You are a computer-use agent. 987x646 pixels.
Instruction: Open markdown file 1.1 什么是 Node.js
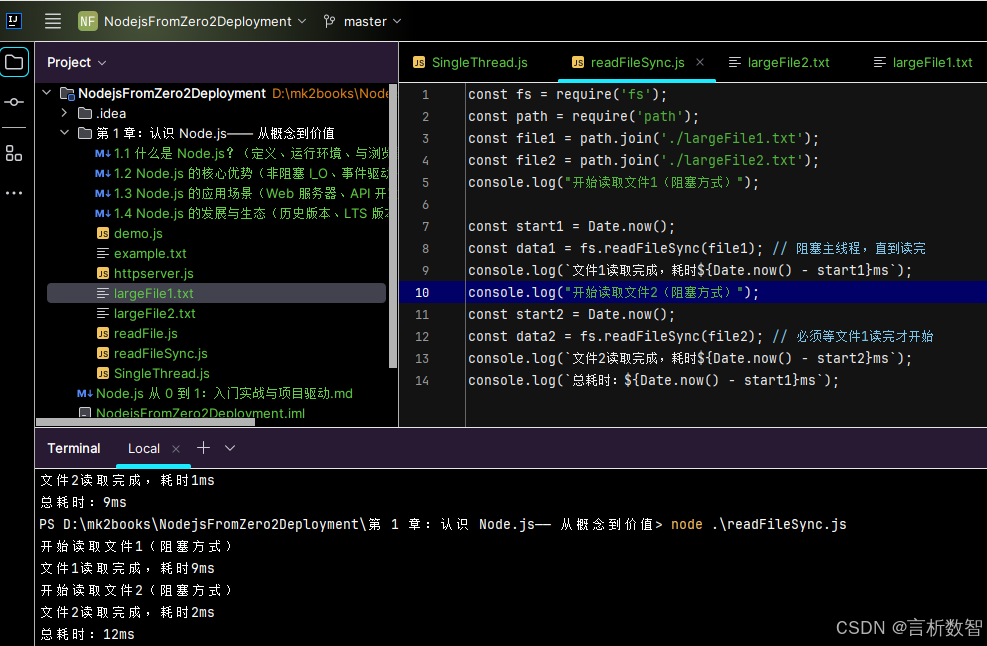coord(242,153)
